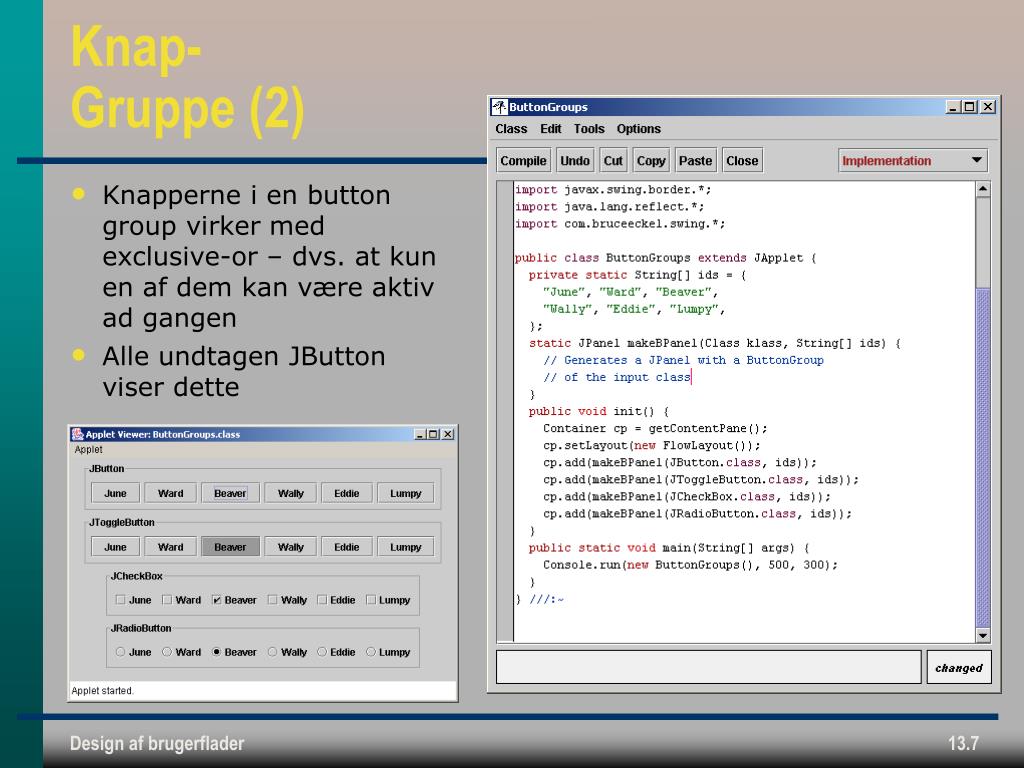The height and width of the screenshot is (768, 1024).
Task: Open the Options menu
Action: click(x=639, y=129)
